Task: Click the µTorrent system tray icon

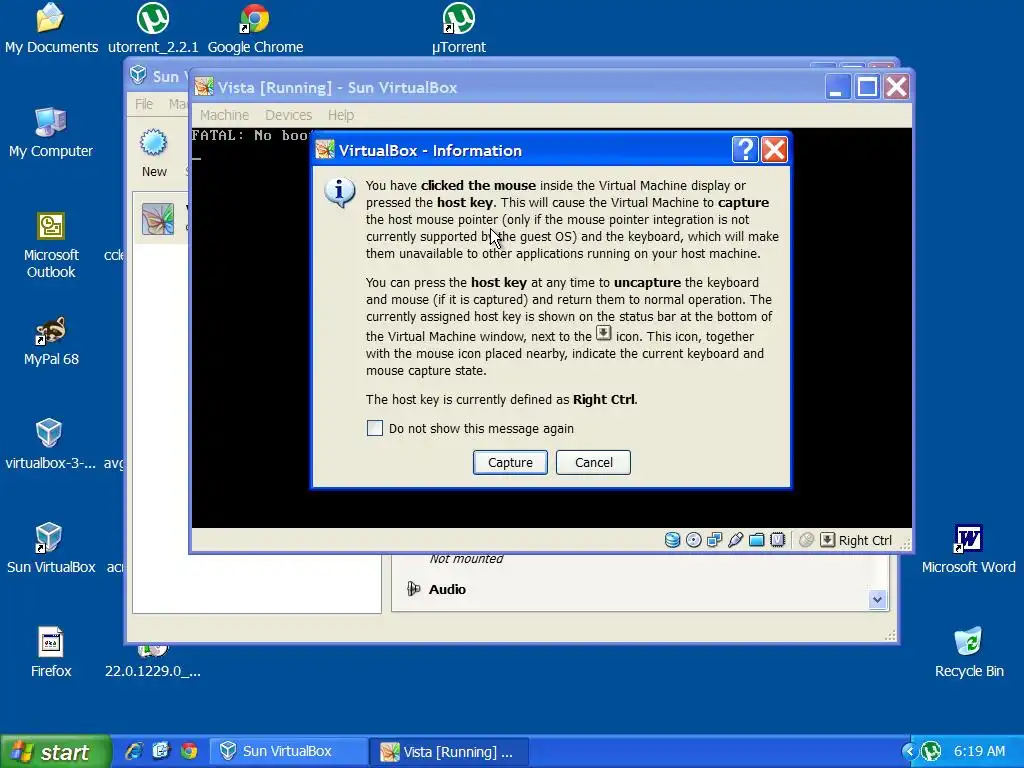Action: click(931, 751)
